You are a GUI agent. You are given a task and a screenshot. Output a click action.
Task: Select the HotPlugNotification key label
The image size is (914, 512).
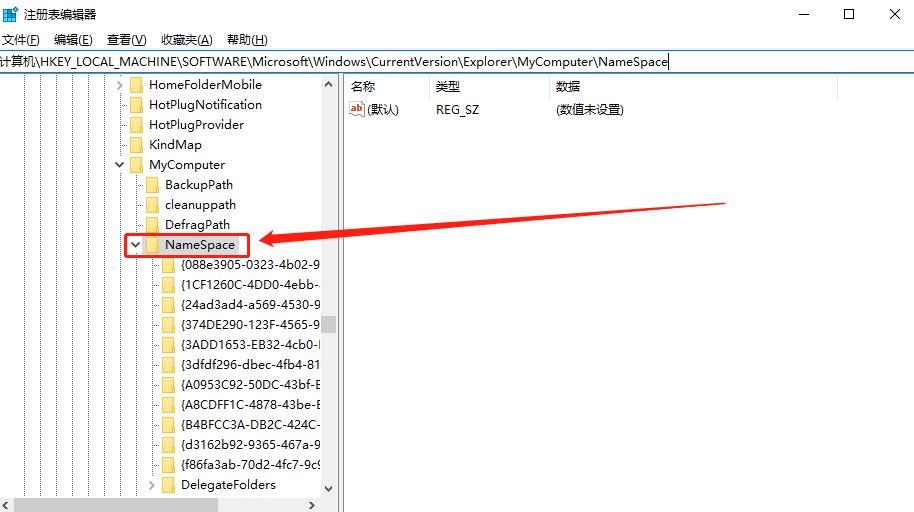pos(205,105)
